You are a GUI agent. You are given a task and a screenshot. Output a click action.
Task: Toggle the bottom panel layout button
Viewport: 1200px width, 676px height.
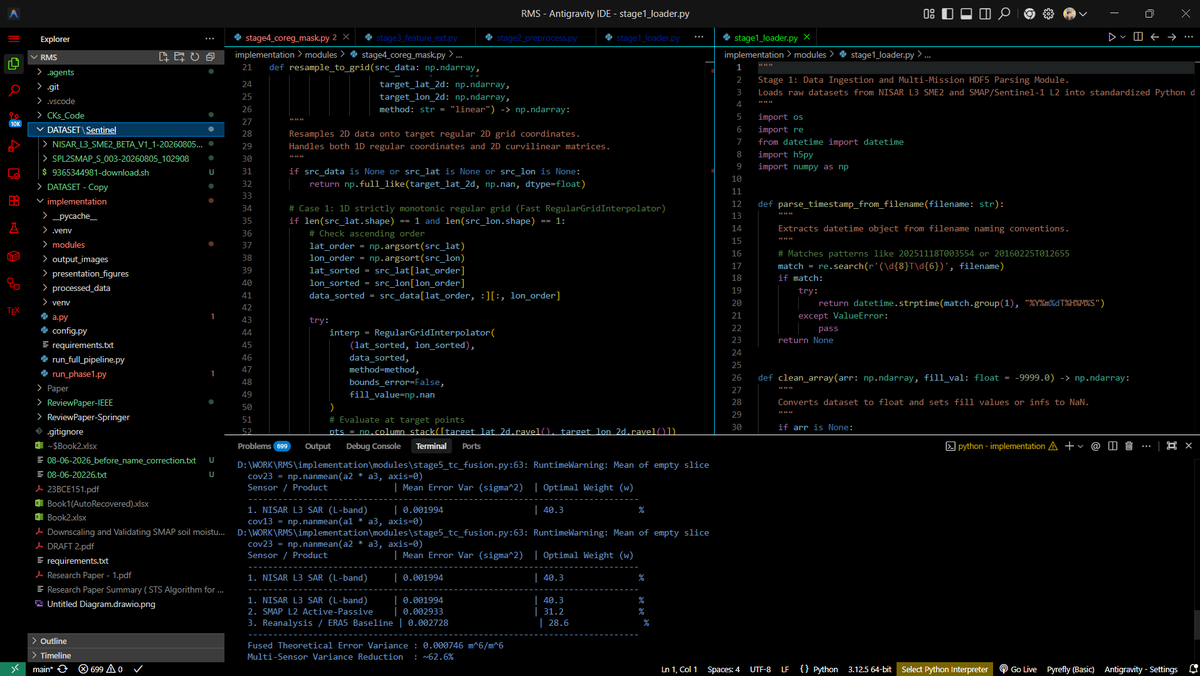click(968, 14)
